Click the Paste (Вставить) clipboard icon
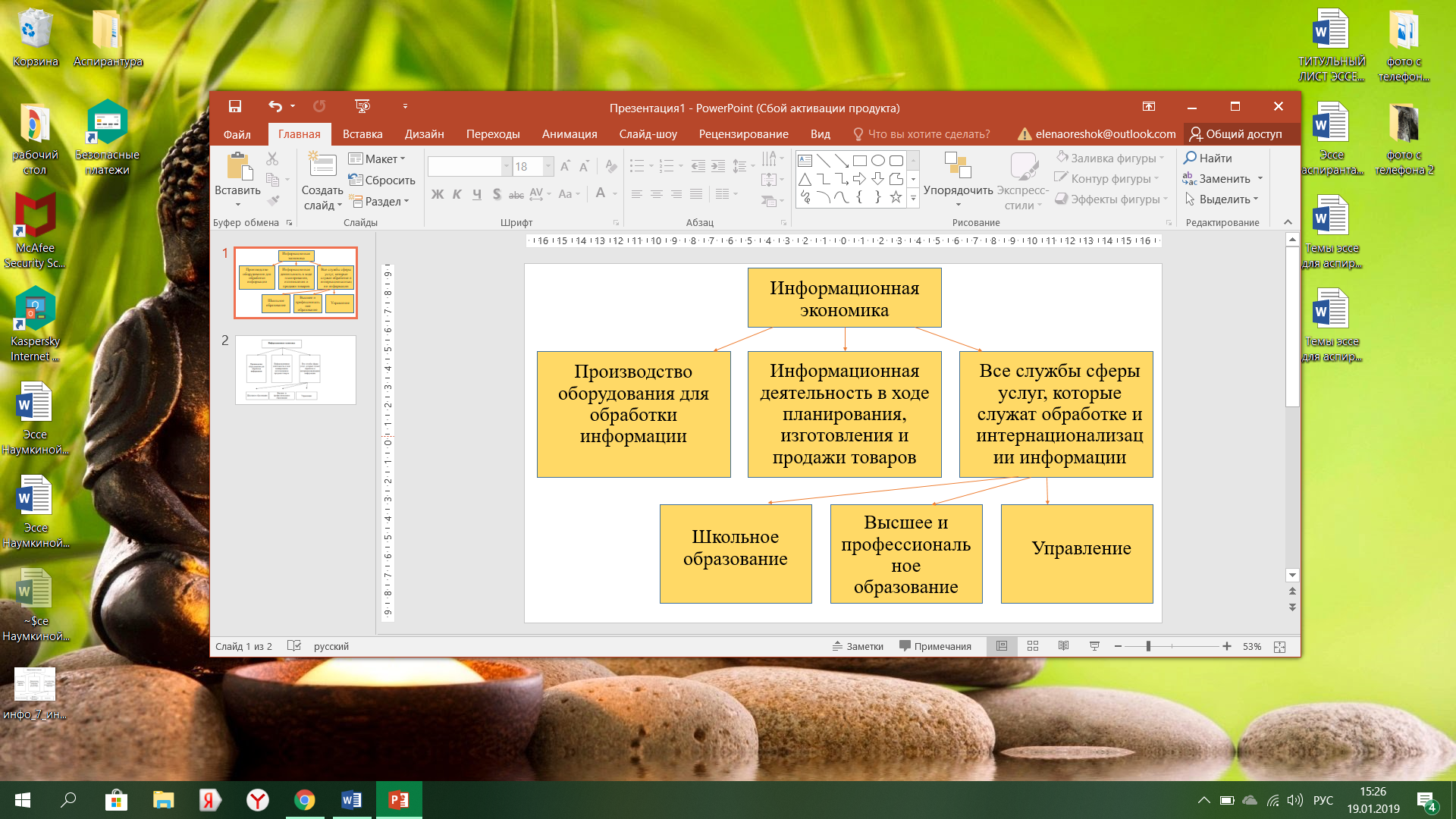Image resolution: width=1456 pixels, height=819 pixels. coord(238,167)
